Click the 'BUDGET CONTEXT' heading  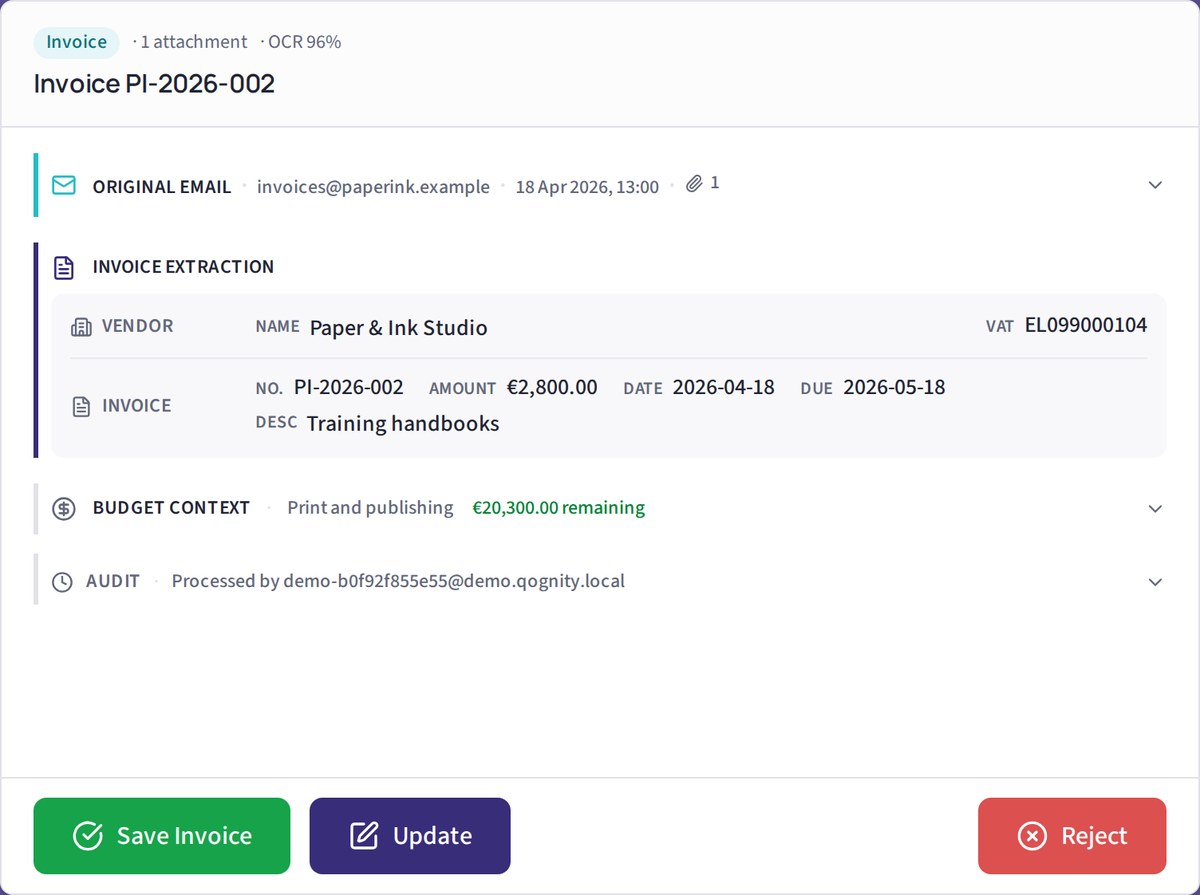(171, 508)
